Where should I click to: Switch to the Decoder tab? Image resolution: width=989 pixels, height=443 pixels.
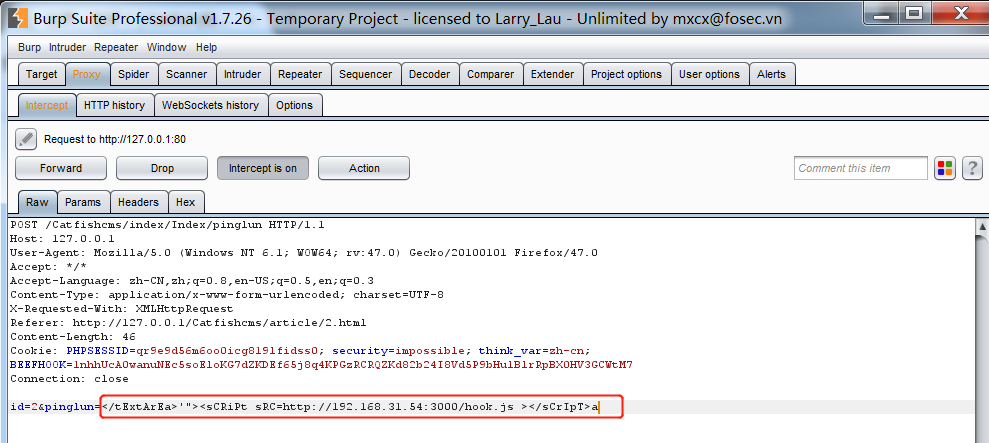430,74
